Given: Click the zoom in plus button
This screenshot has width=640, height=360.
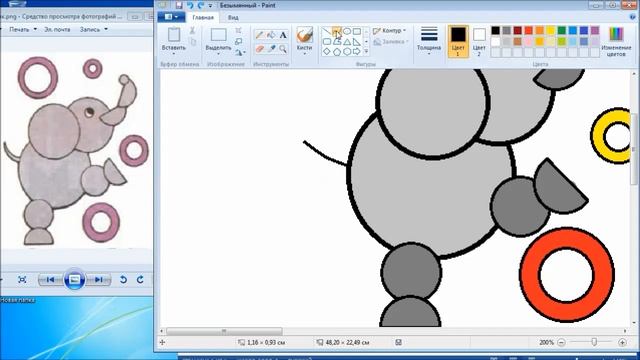Looking at the screenshot, I should pyautogui.click(x=622, y=342).
